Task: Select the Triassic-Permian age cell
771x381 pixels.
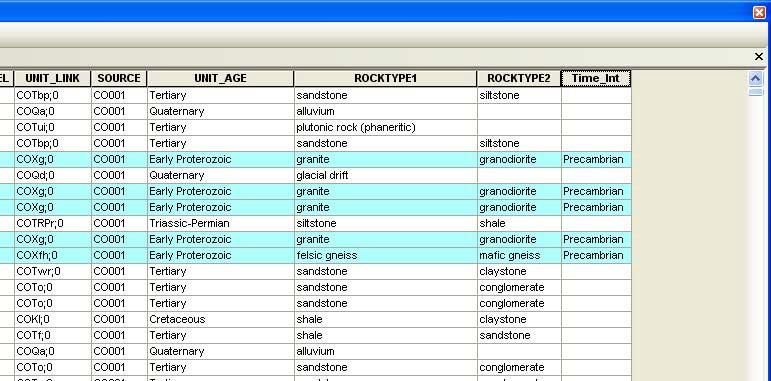Action: (x=220, y=223)
